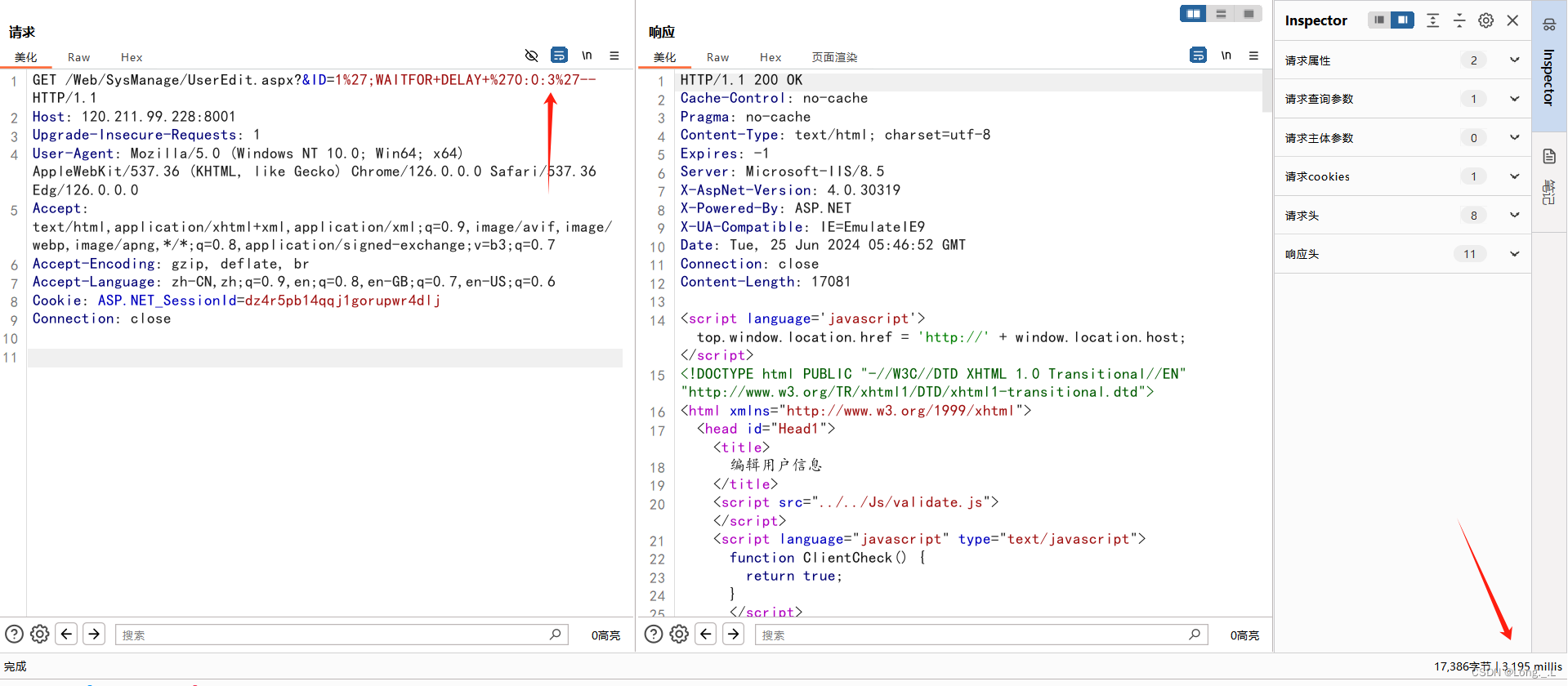
Task: Open the Inspector vertical side tab
Action: [x=1548, y=65]
